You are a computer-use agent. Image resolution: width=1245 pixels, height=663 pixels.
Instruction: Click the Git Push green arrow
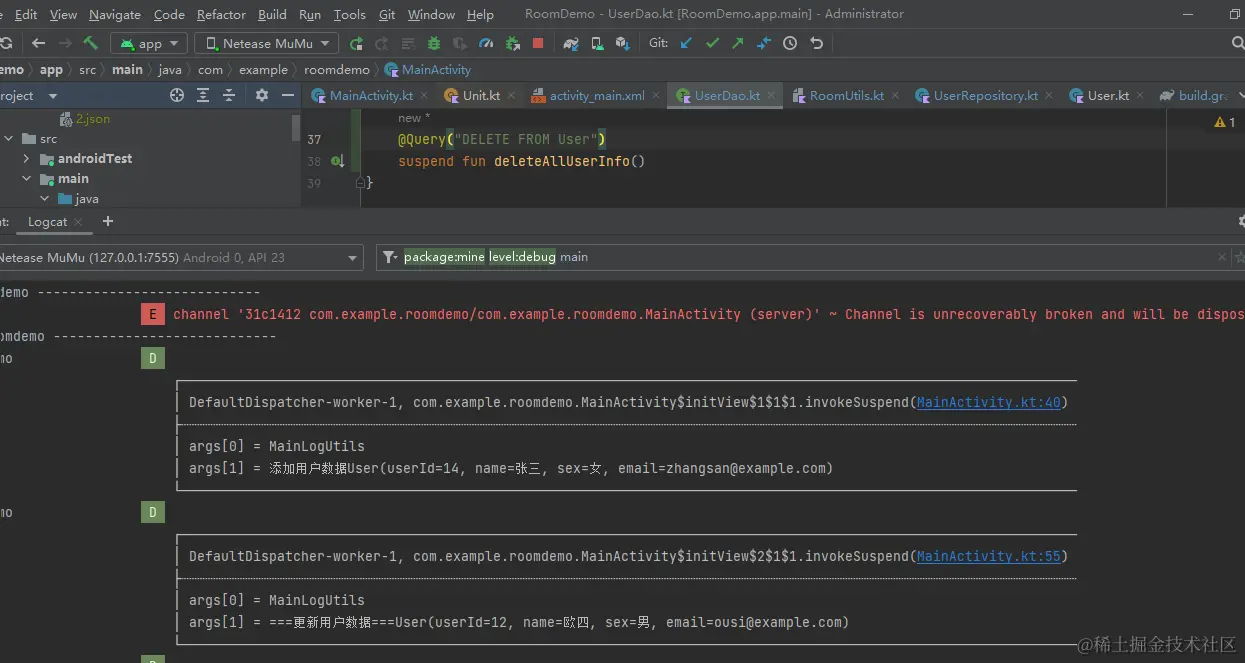738,43
